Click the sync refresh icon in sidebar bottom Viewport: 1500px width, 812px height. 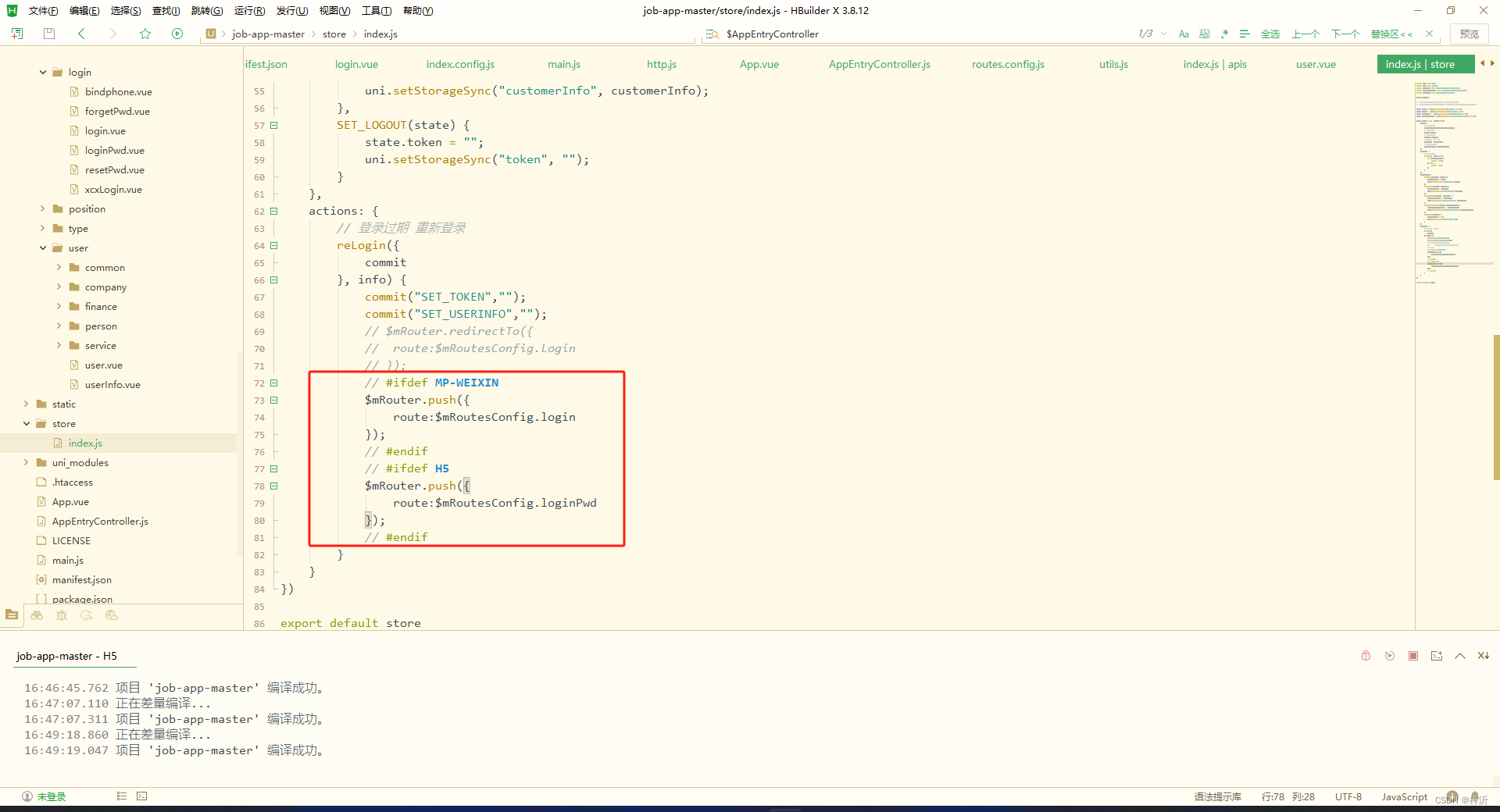pos(87,615)
